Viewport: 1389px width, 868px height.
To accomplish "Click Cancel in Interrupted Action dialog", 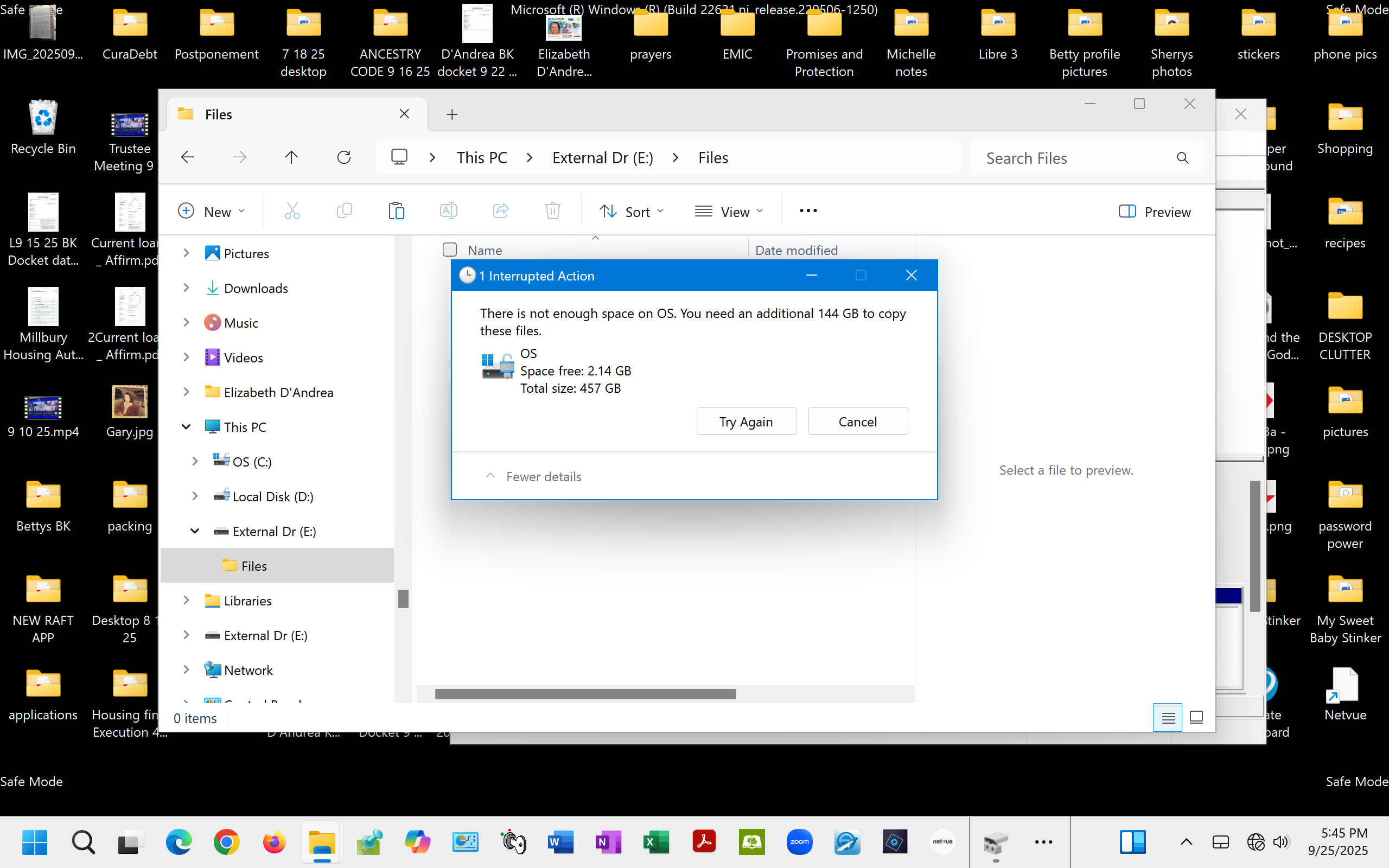I will 857,422.
